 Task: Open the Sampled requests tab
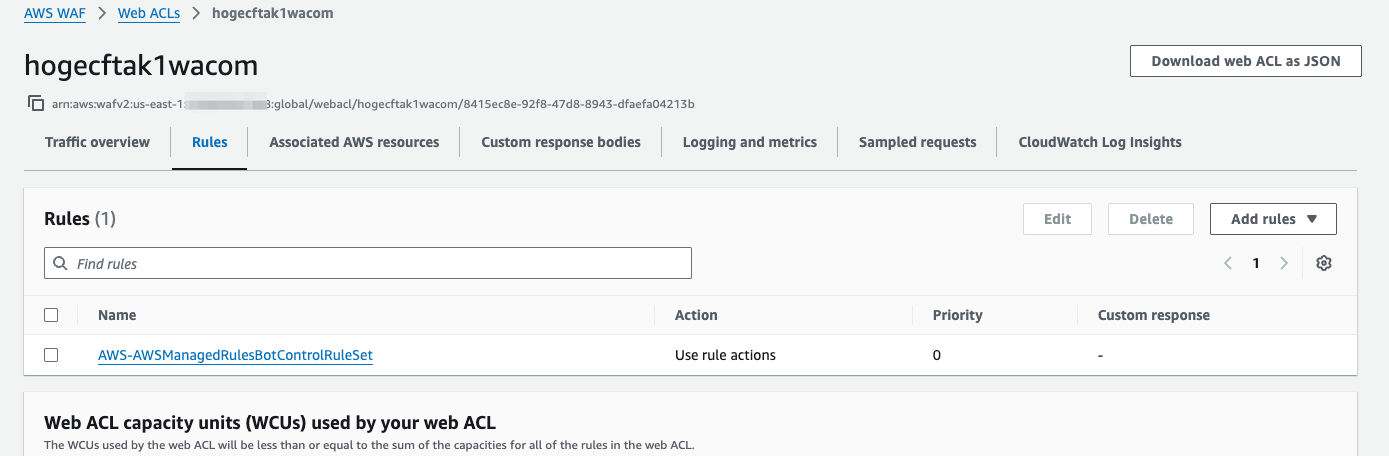[x=917, y=142]
